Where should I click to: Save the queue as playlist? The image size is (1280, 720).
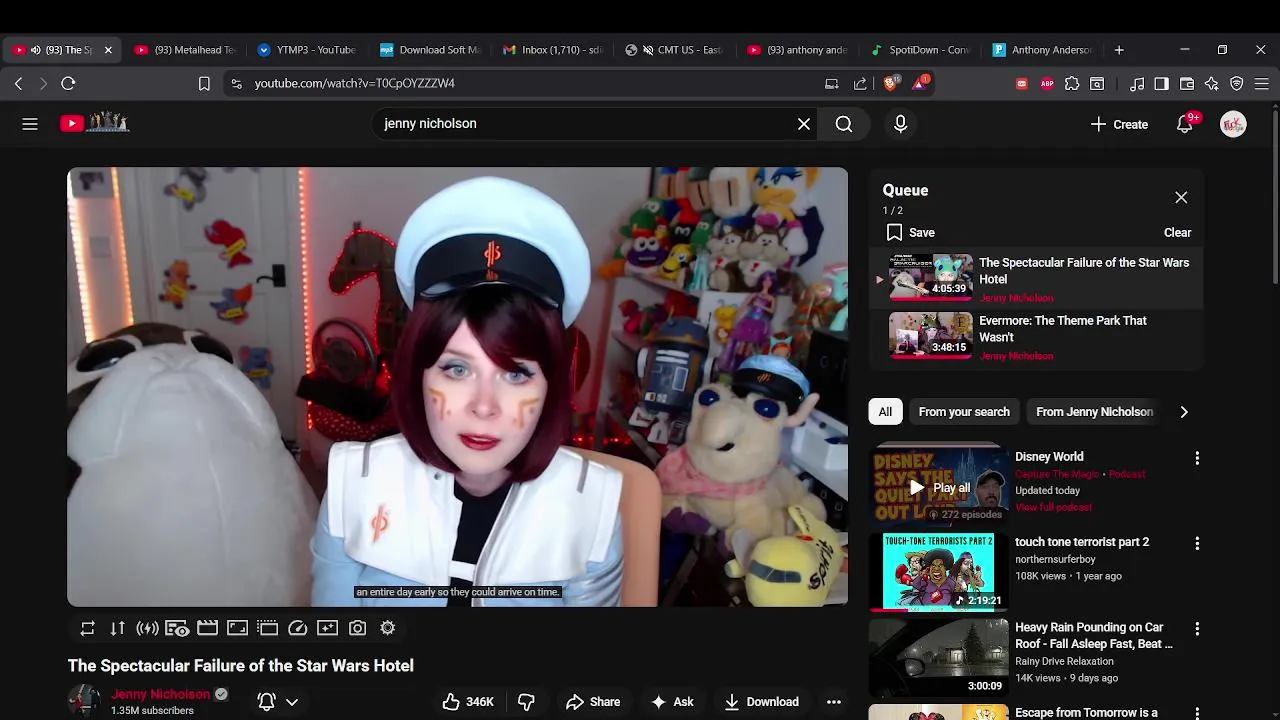(911, 232)
